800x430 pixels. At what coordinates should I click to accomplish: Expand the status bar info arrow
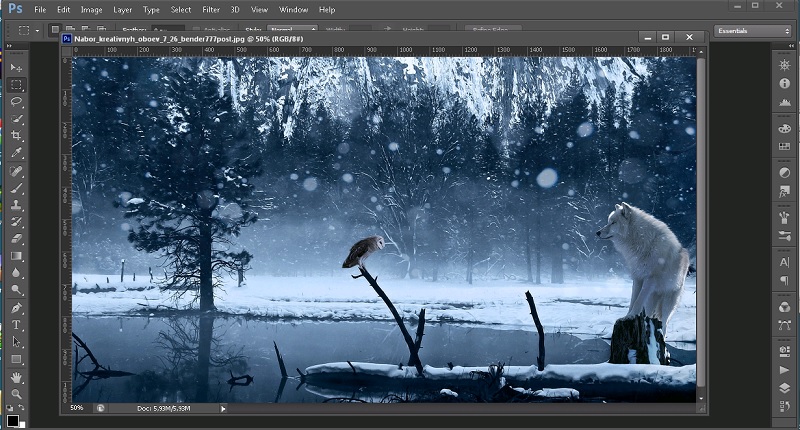(223, 408)
